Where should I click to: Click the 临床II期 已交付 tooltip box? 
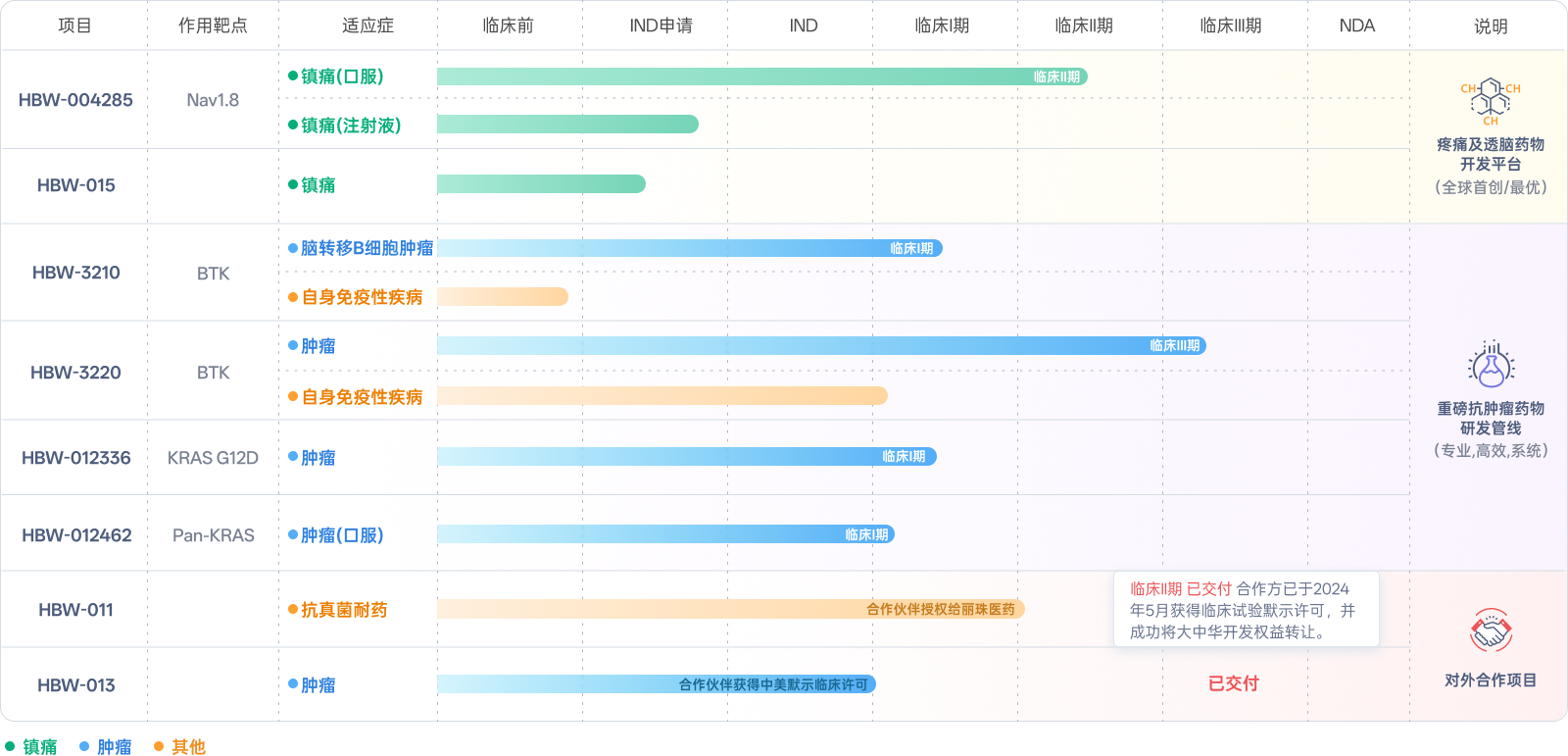pyautogui.click(x=1246, y=610)
